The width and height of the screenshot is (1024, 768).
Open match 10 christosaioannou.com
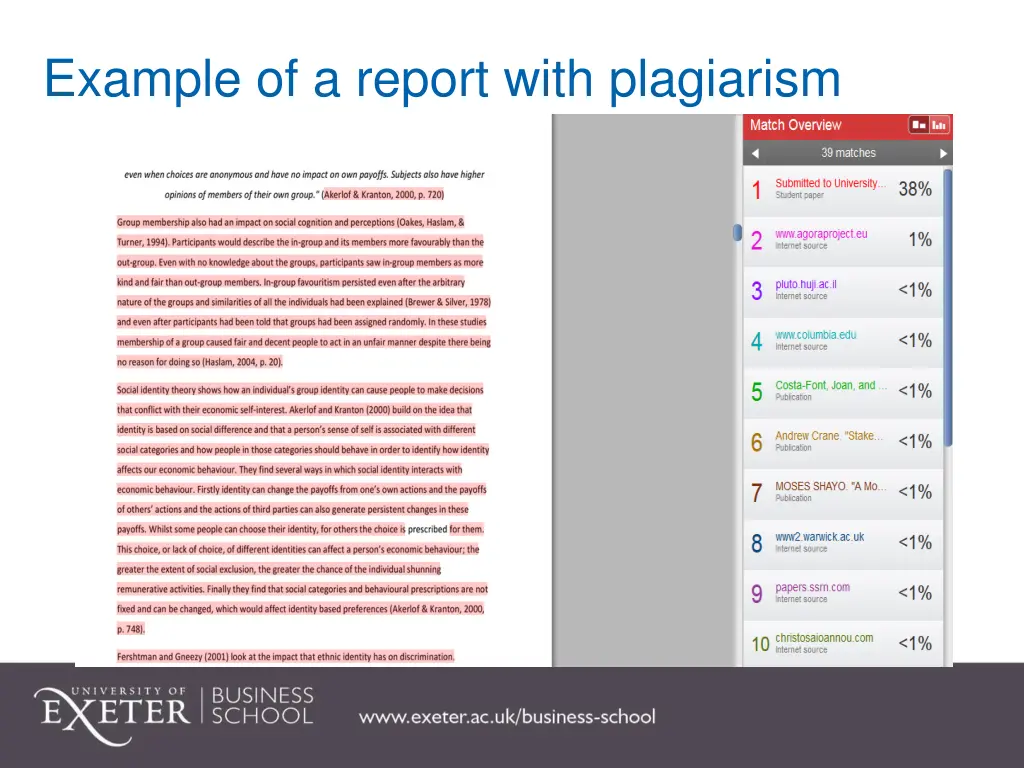(x=843, y=644)
